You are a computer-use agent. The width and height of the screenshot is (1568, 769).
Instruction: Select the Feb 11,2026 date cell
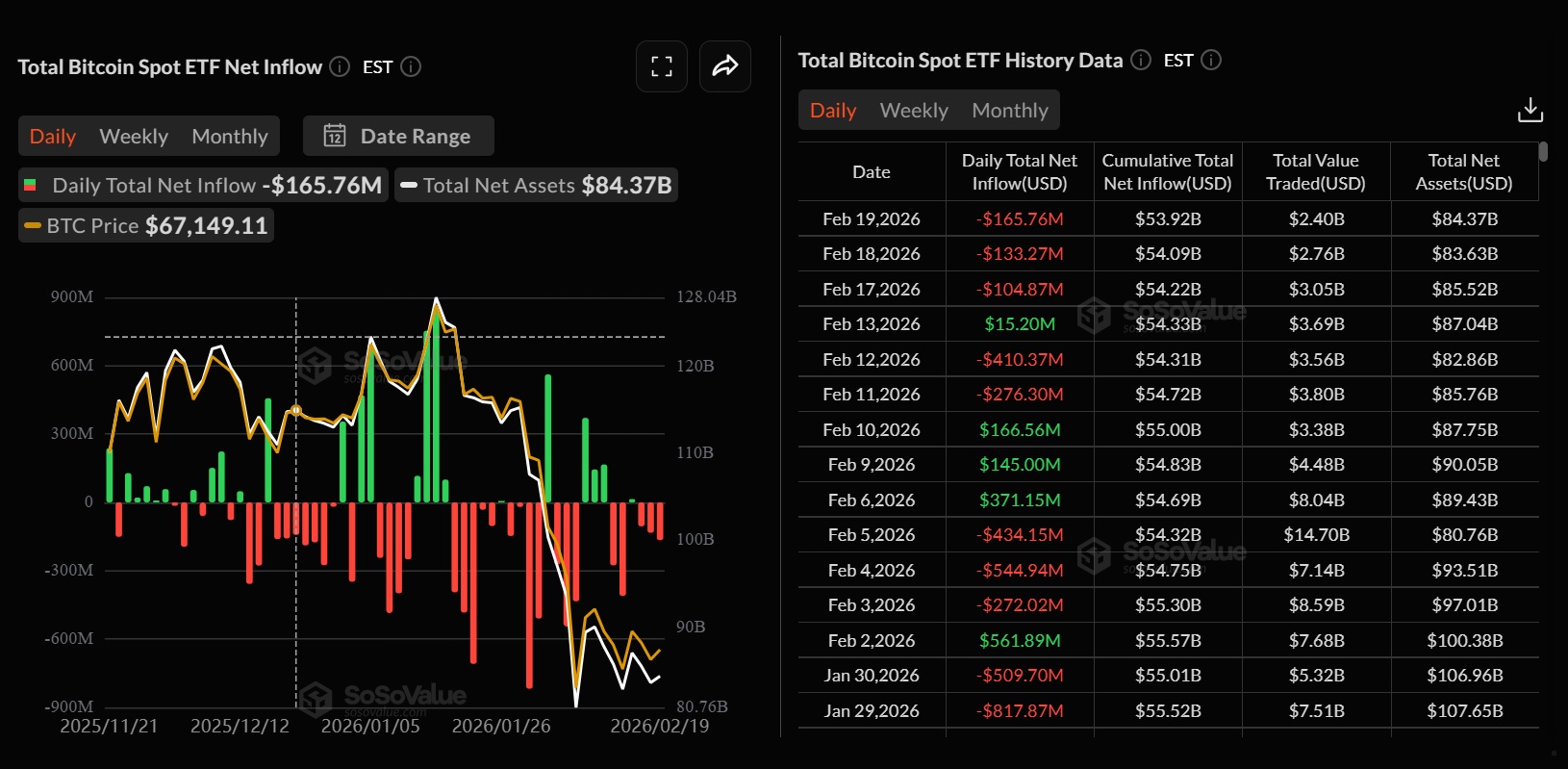(x=872, y=394)
